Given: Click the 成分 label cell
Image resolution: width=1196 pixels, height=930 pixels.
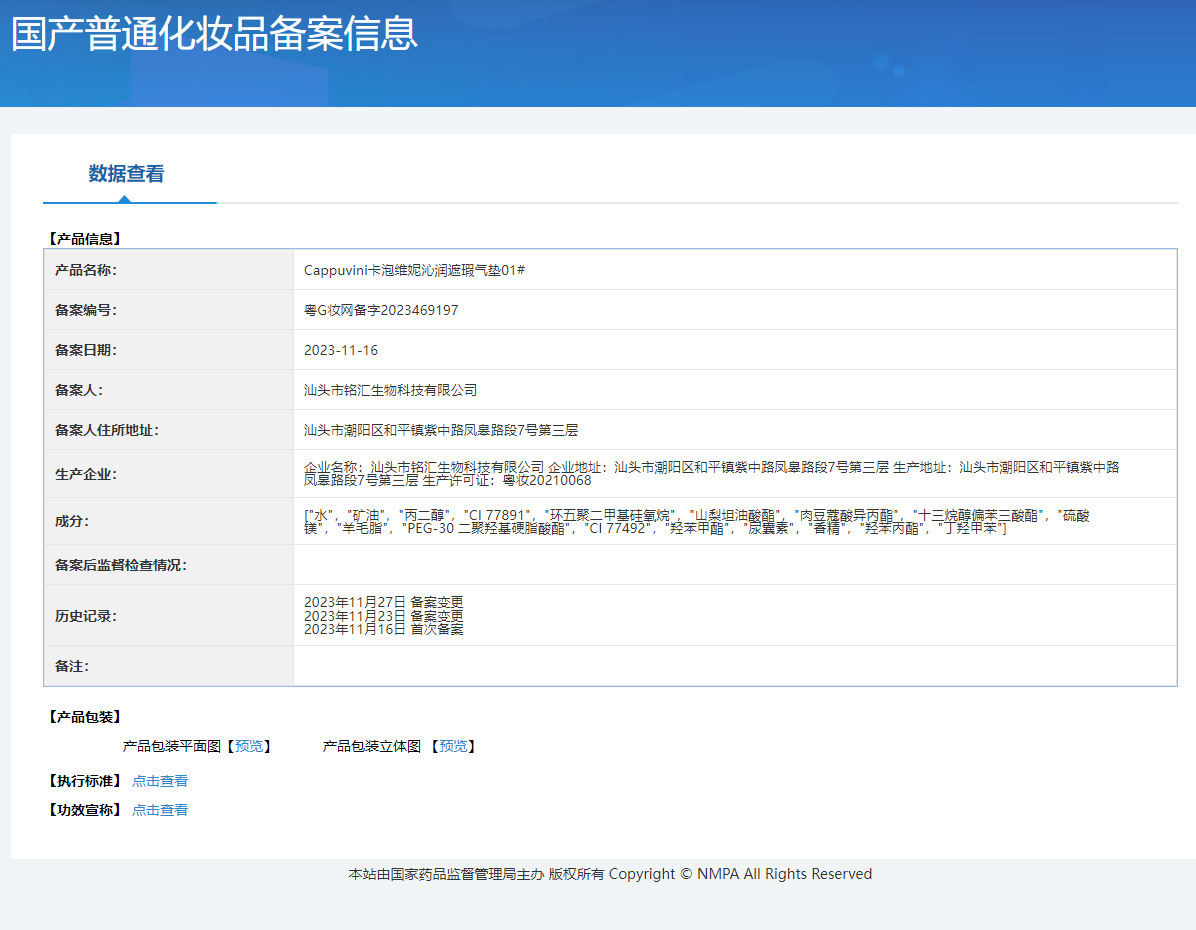Looking at the screenshot, I should tap(169, 521).
